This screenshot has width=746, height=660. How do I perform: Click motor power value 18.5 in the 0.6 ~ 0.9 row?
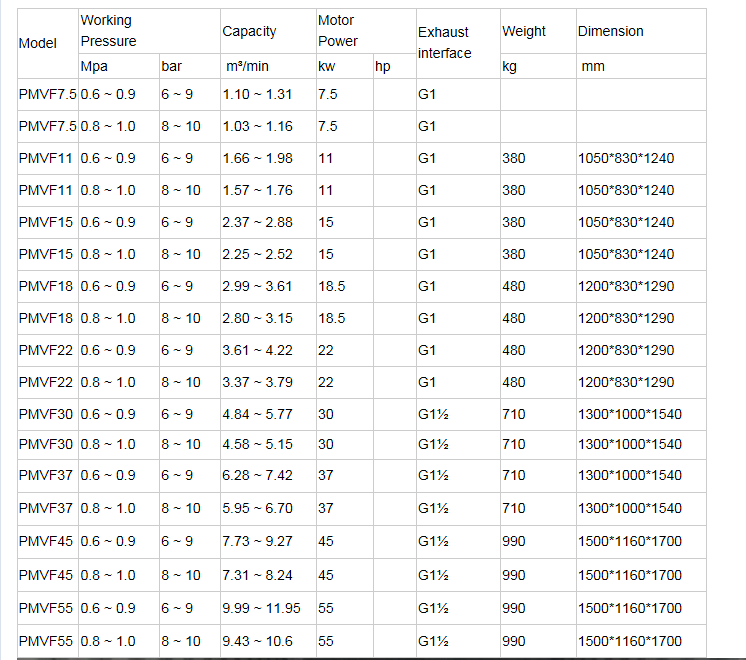[x=332, y=286]
